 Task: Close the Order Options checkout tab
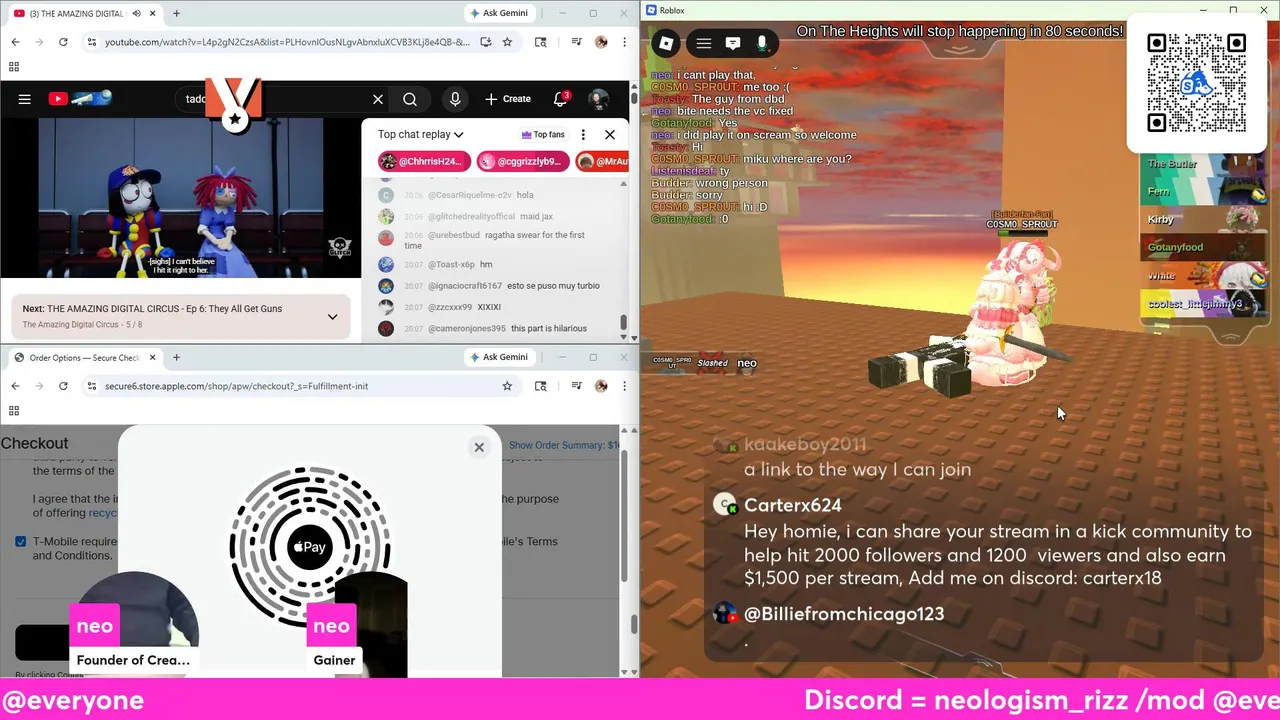[152, 357]
